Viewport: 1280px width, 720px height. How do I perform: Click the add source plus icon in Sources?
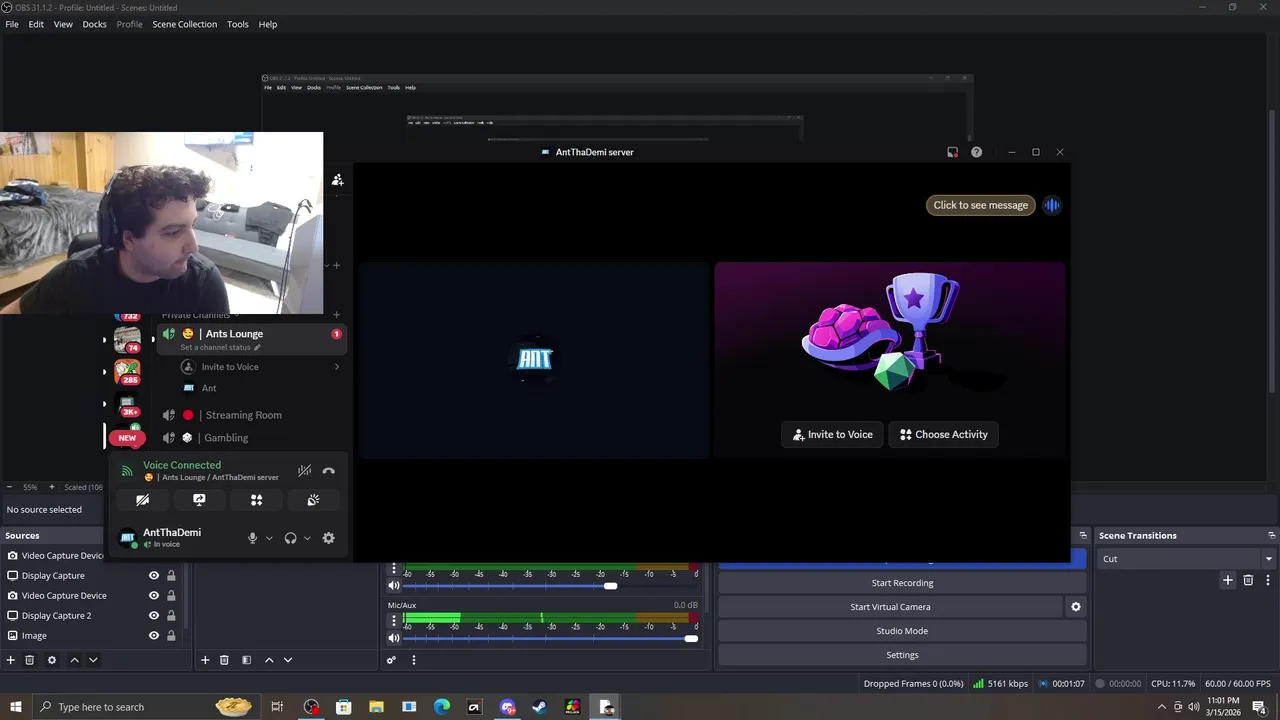pyautogui.click(x=11, y=660)
